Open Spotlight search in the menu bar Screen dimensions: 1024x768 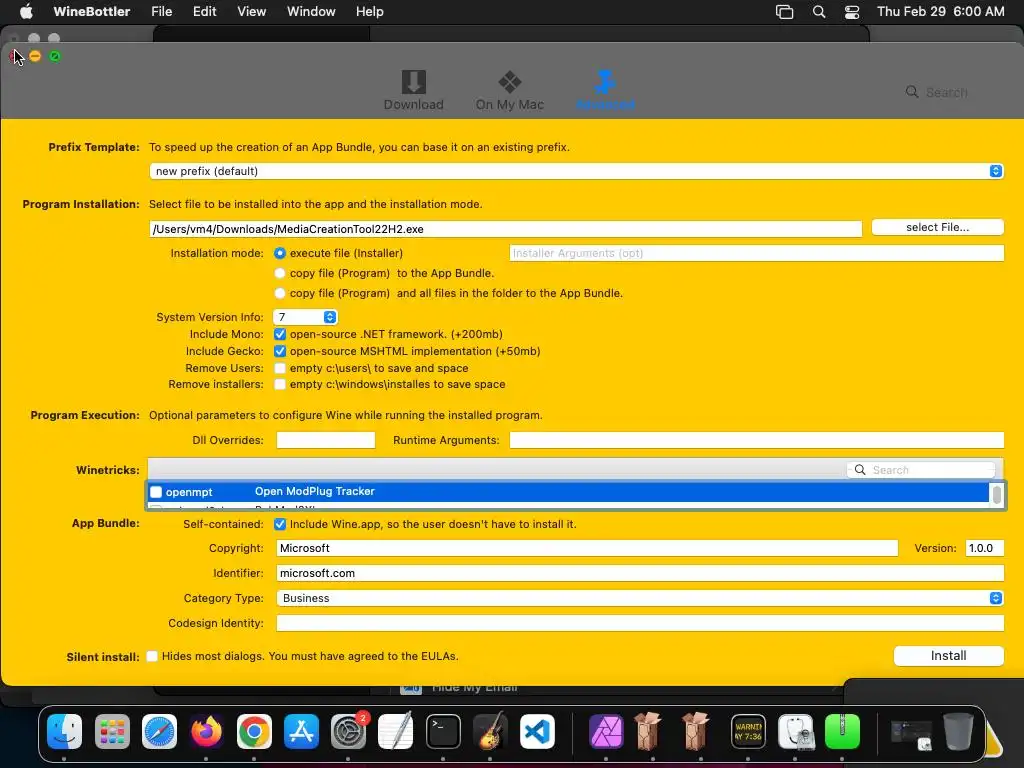coord(818,11)
